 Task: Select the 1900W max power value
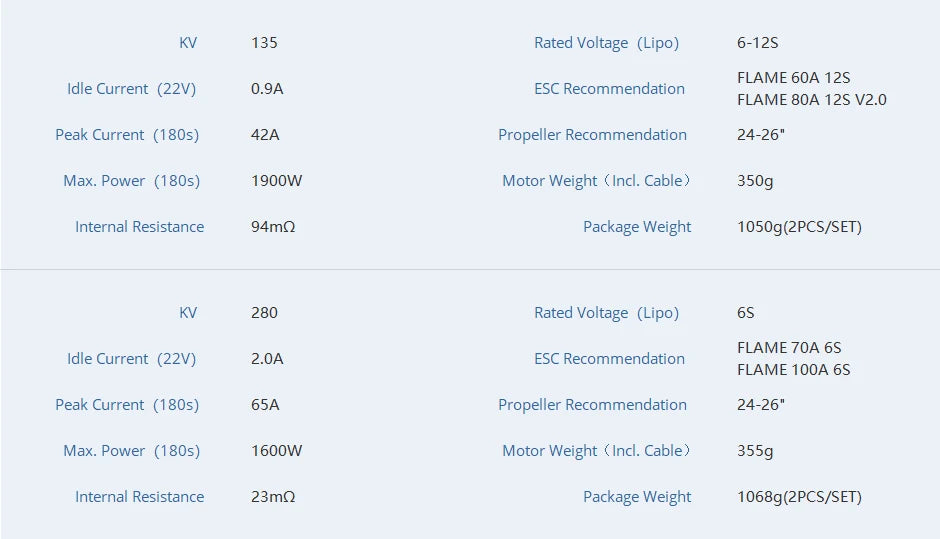click(276, 181)
